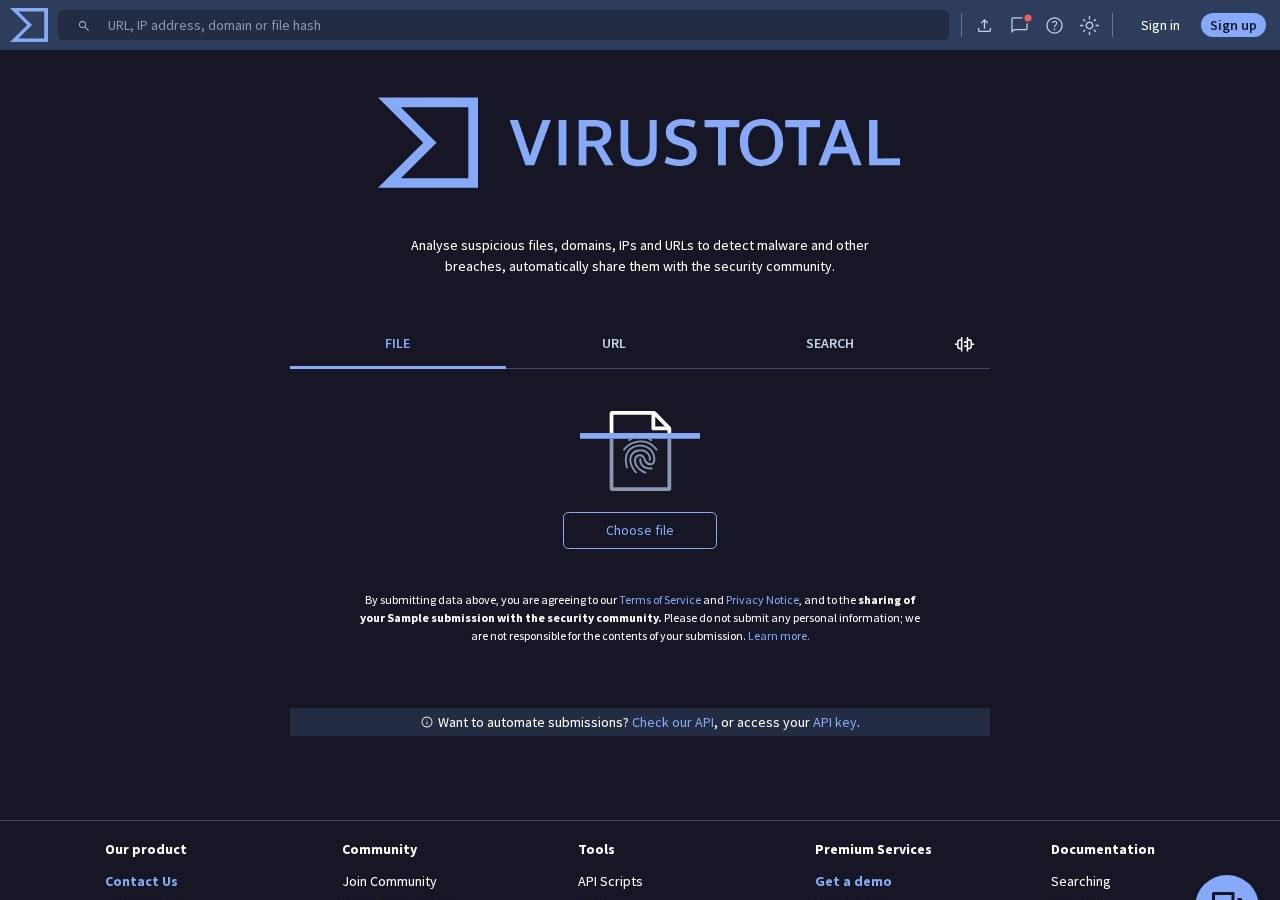
Task: Click the search magnifier icon
Action: tap(84, 25)
